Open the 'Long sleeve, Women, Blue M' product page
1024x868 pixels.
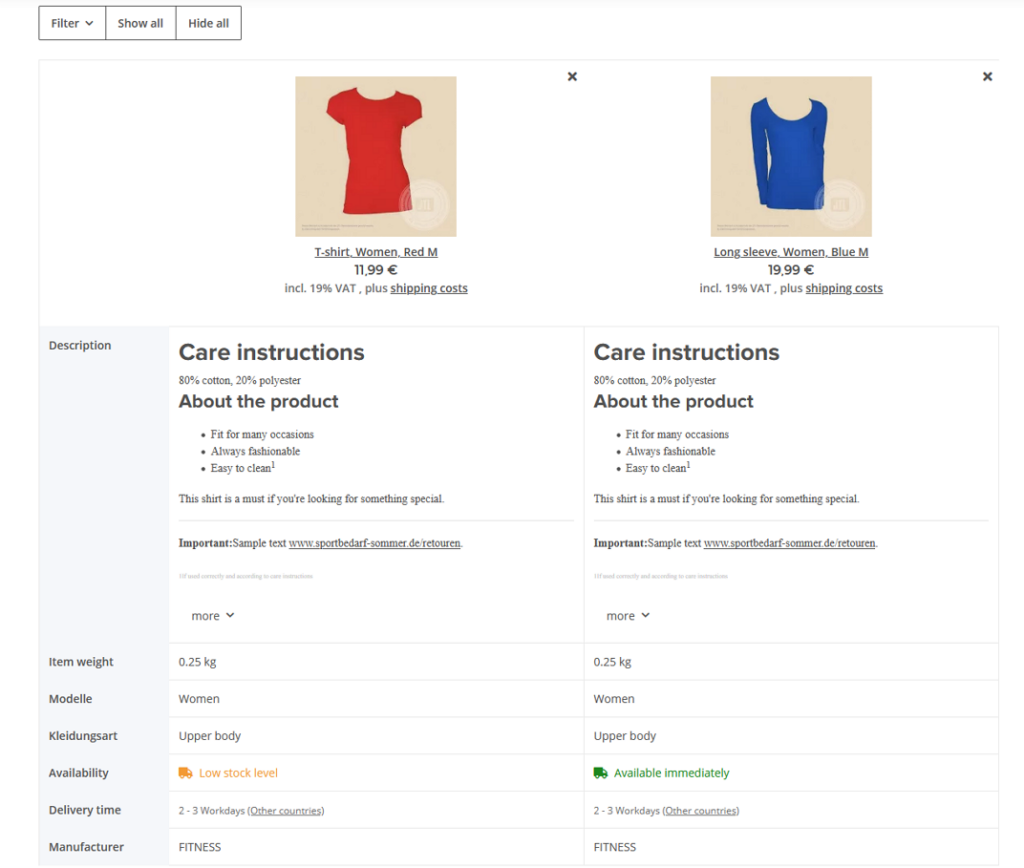tap(791, 251)
